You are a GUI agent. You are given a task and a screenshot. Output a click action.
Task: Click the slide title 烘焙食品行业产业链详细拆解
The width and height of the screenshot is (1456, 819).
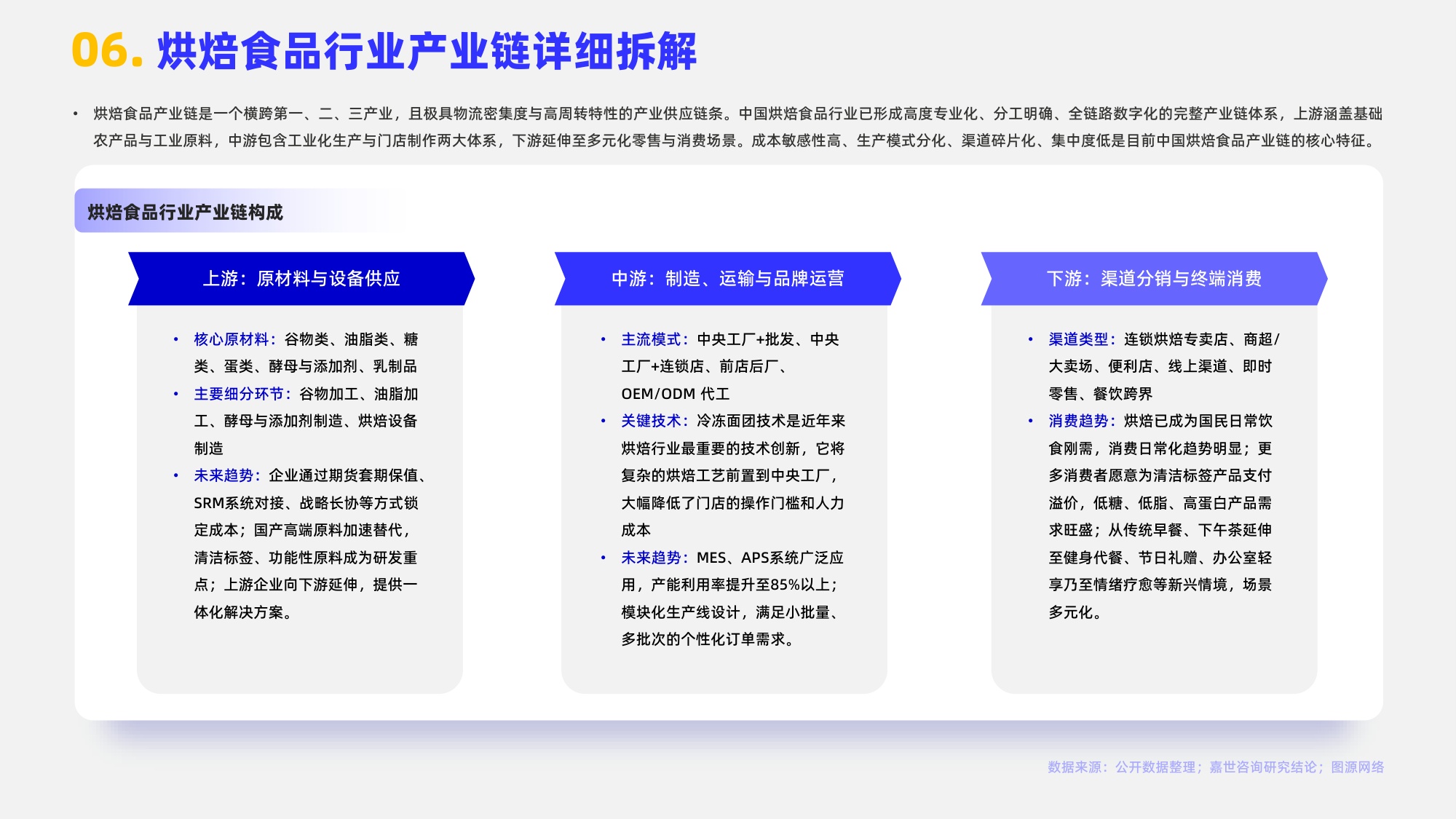point(427,51)
